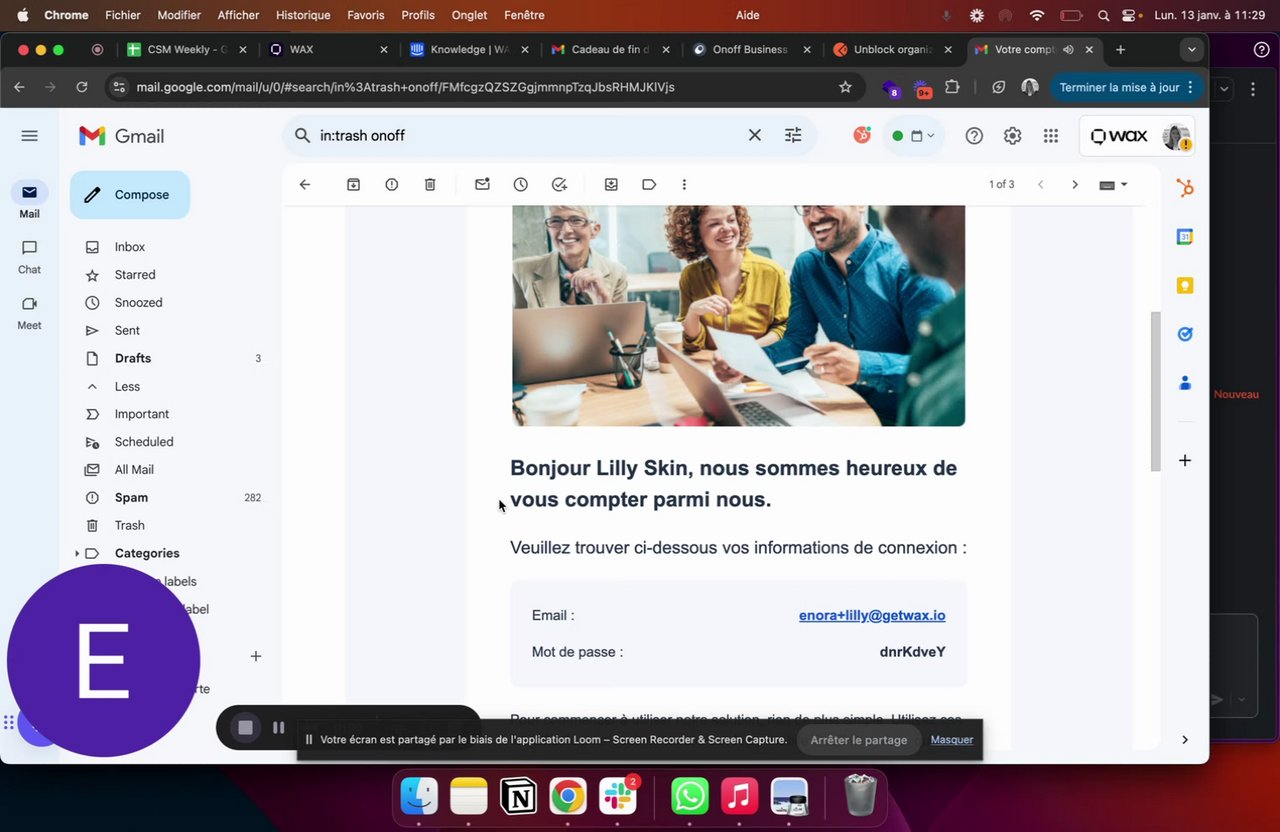1280x832 pixels.
Task: Hide the side panel with the chevron
Action: (1185, 739)
